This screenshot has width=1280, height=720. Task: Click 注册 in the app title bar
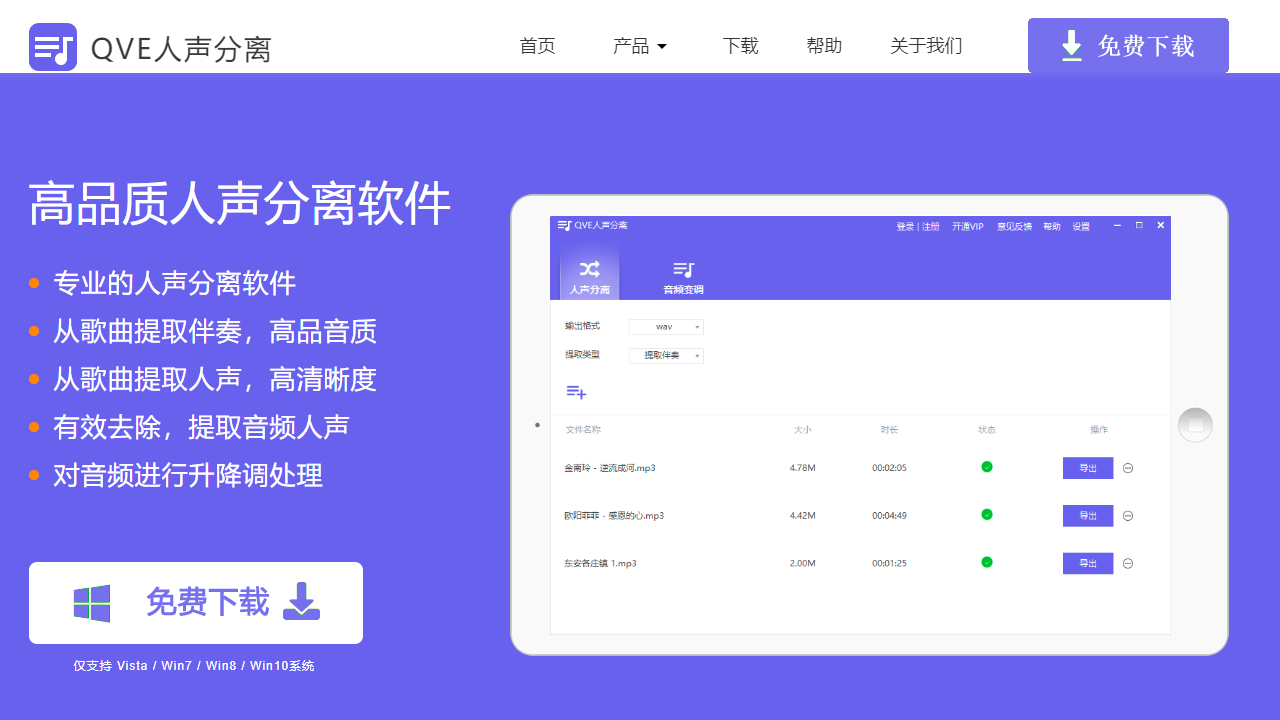tap(931, 227)
